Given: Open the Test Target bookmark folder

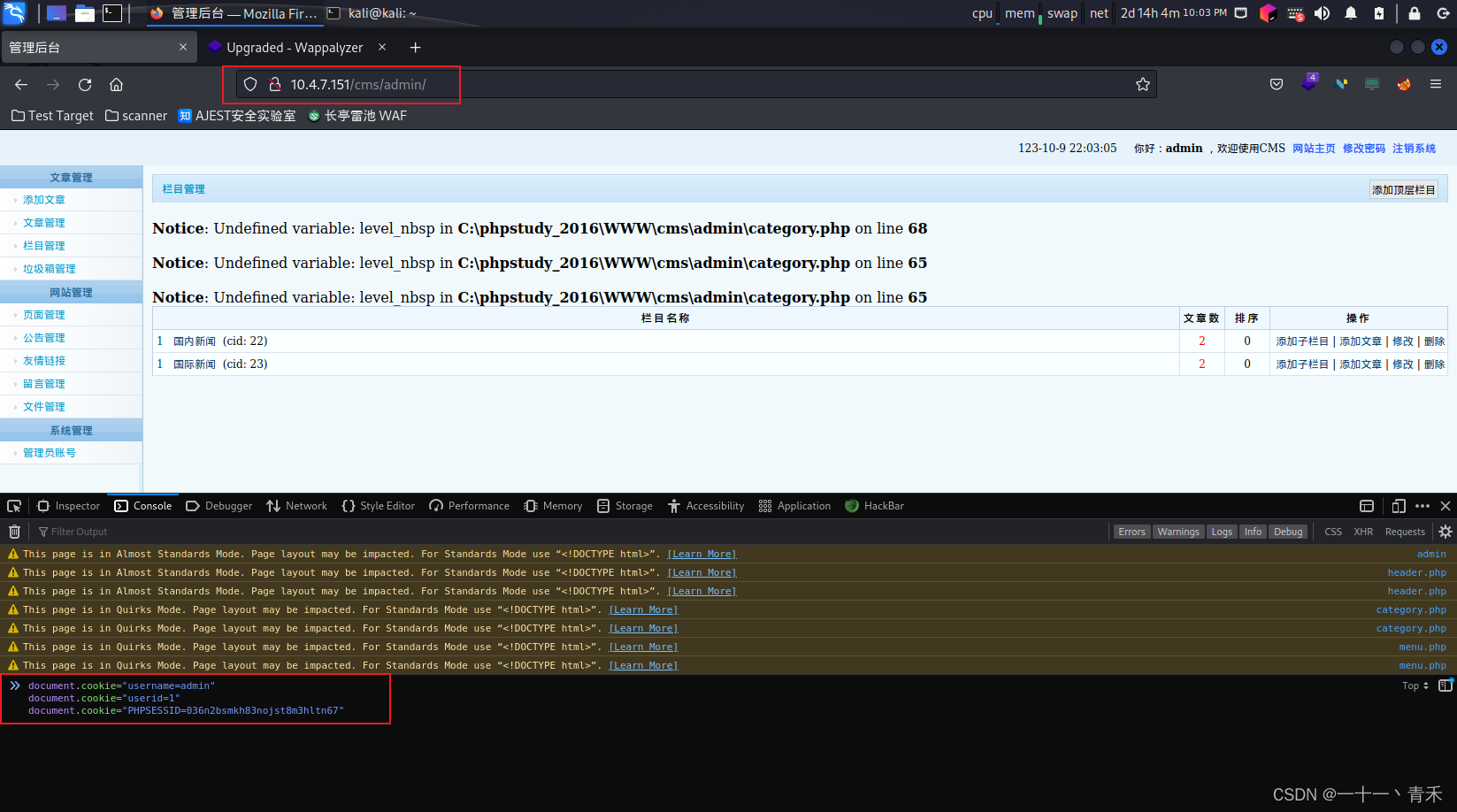Looking at the screenshot, I should pyautogui.click(x=52, y=116).
